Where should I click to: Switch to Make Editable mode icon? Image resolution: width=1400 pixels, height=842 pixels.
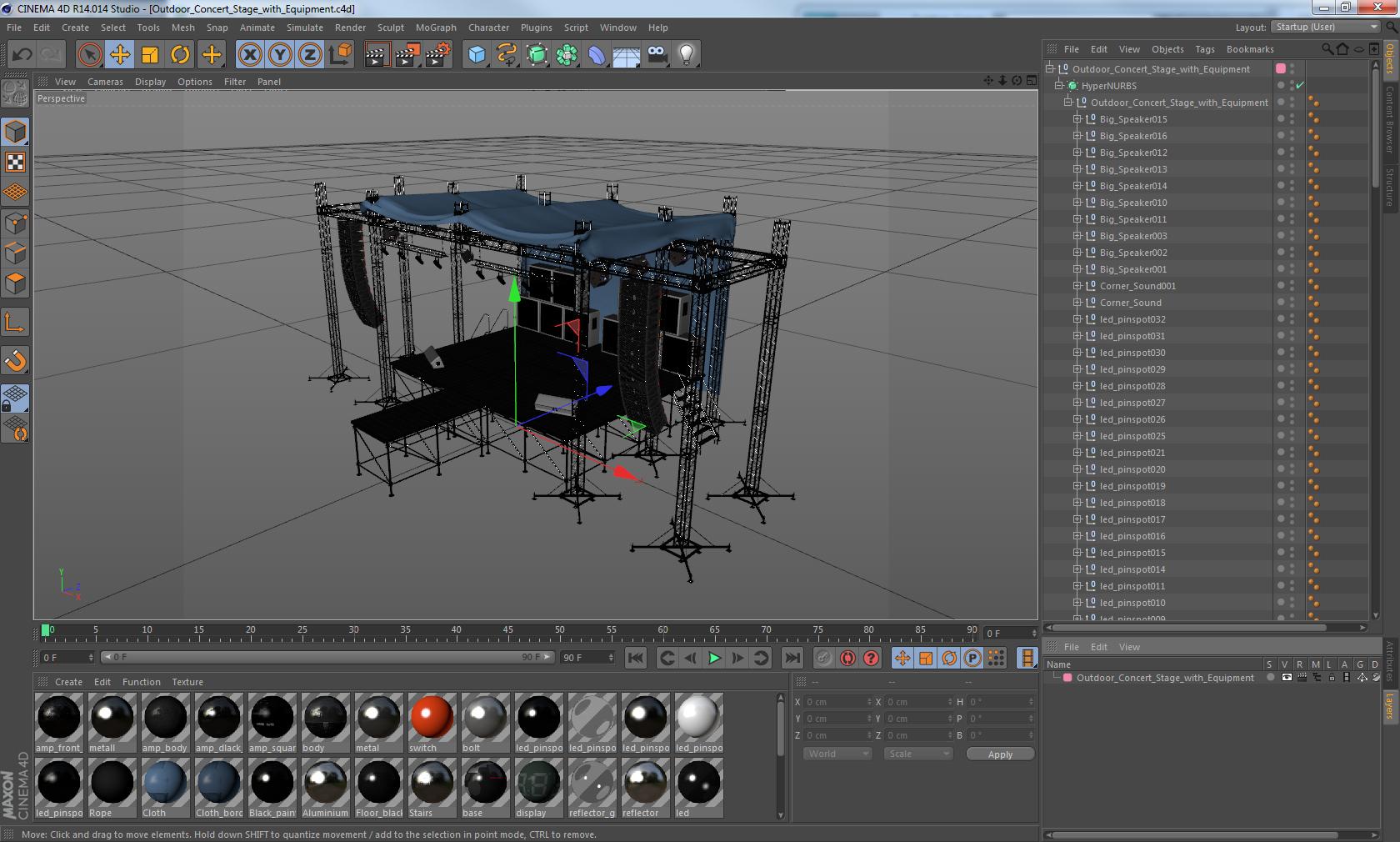pos(15,94)
